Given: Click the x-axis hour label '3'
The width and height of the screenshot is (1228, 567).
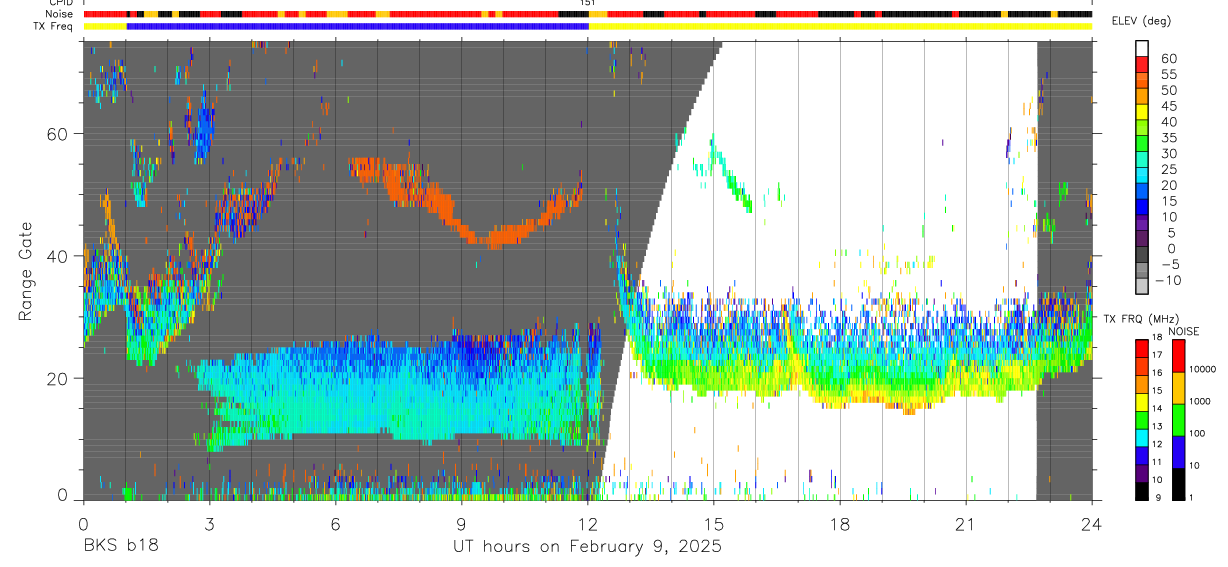Looking at the screenshot, I should click(x=209, y=523).
